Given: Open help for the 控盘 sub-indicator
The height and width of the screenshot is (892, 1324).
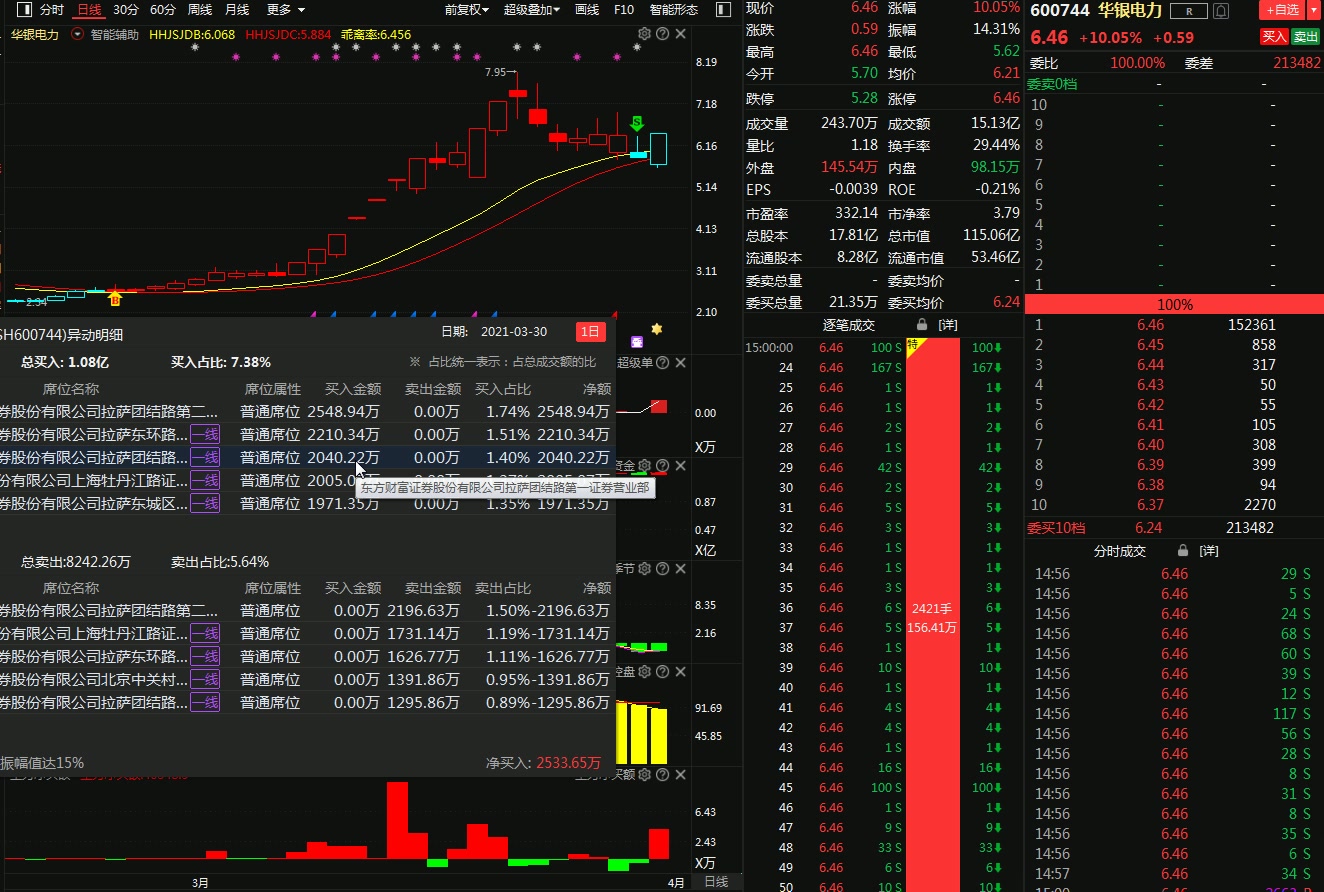Looking at the screenshot, I should pyautogui.click(x=662, y=671).
